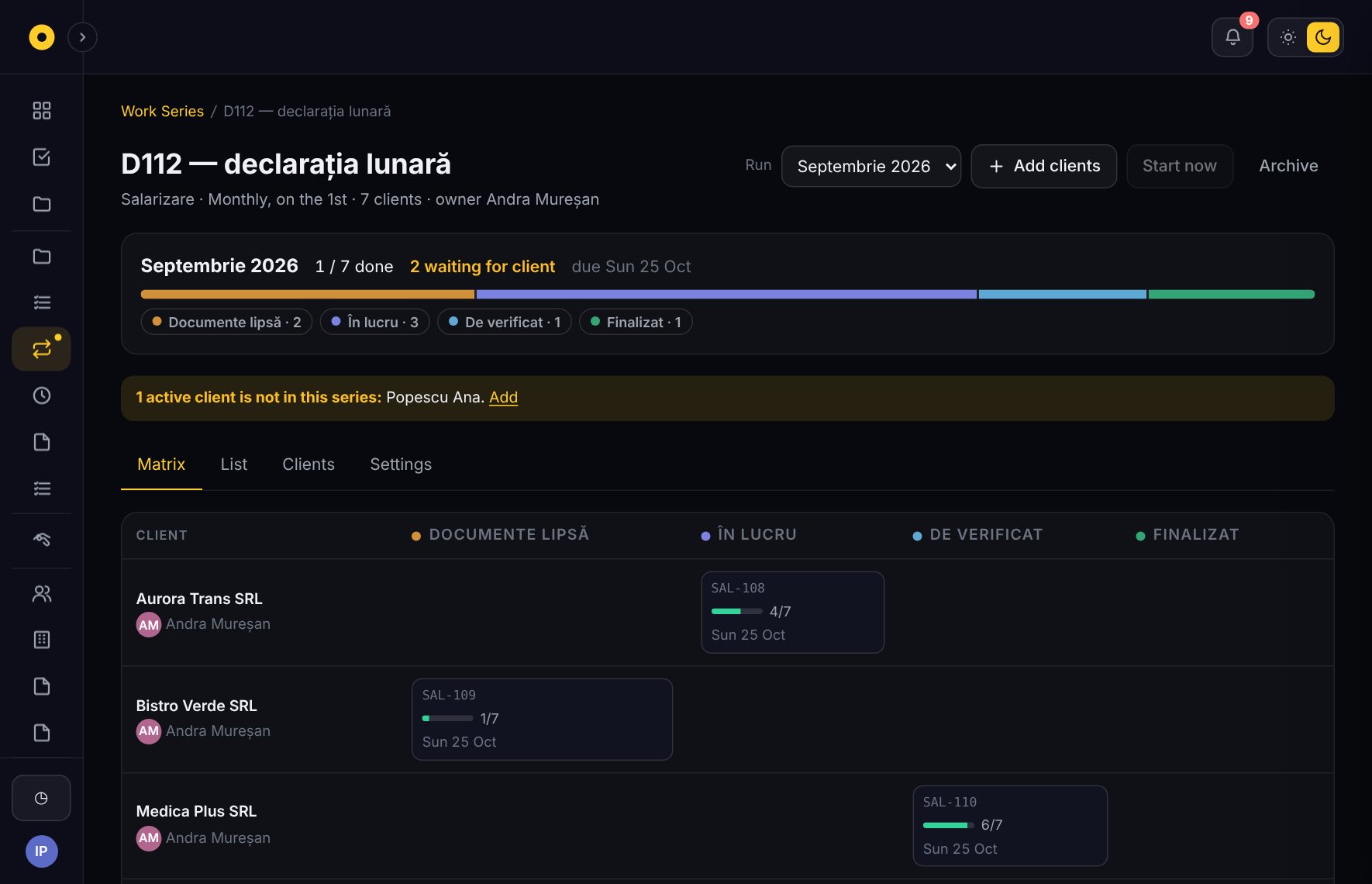Open task card SAL-108
Viewport: 1372px width, 884px height.
[792, 613]
